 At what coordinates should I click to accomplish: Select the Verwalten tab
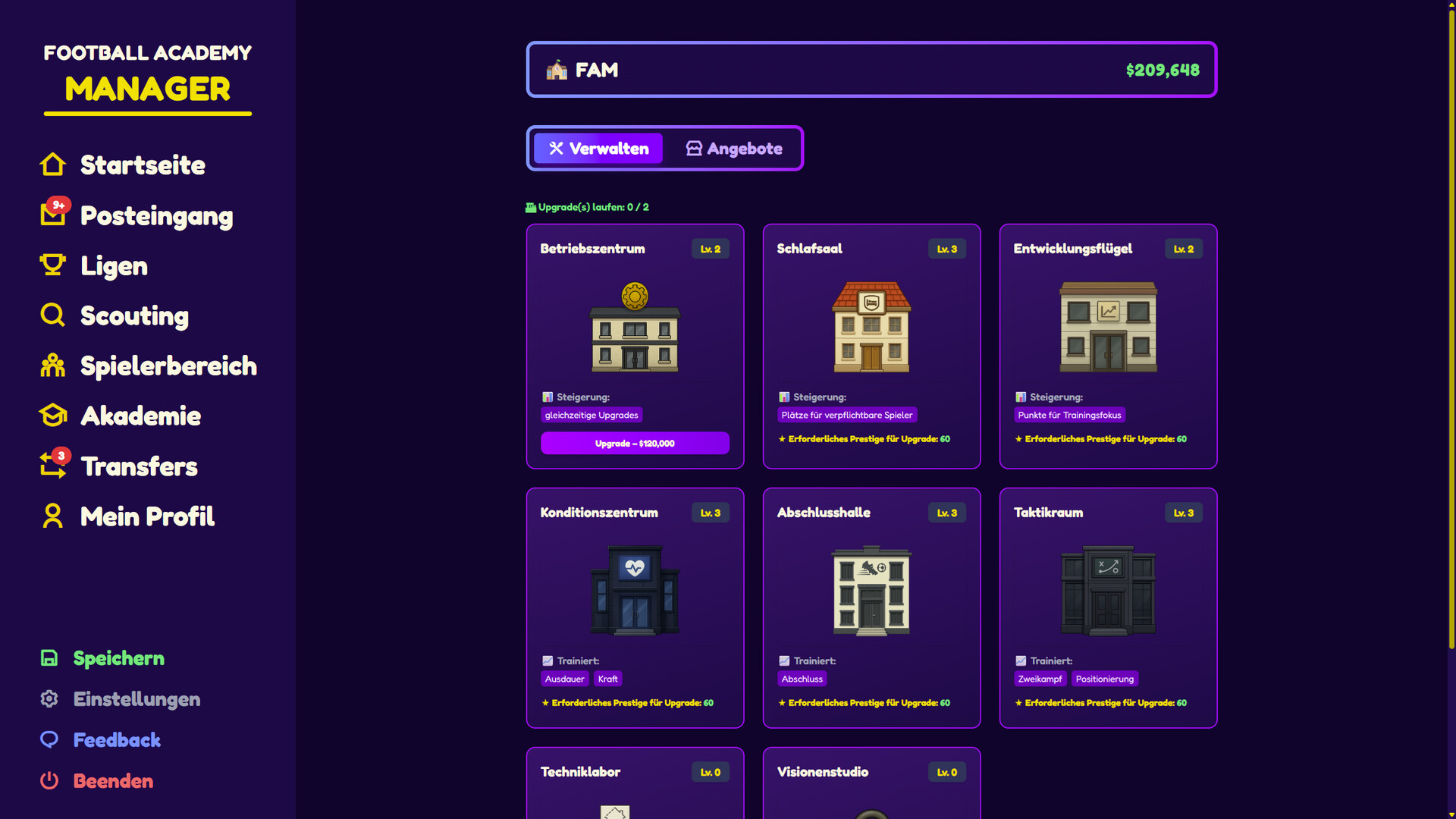click(598, 149)
